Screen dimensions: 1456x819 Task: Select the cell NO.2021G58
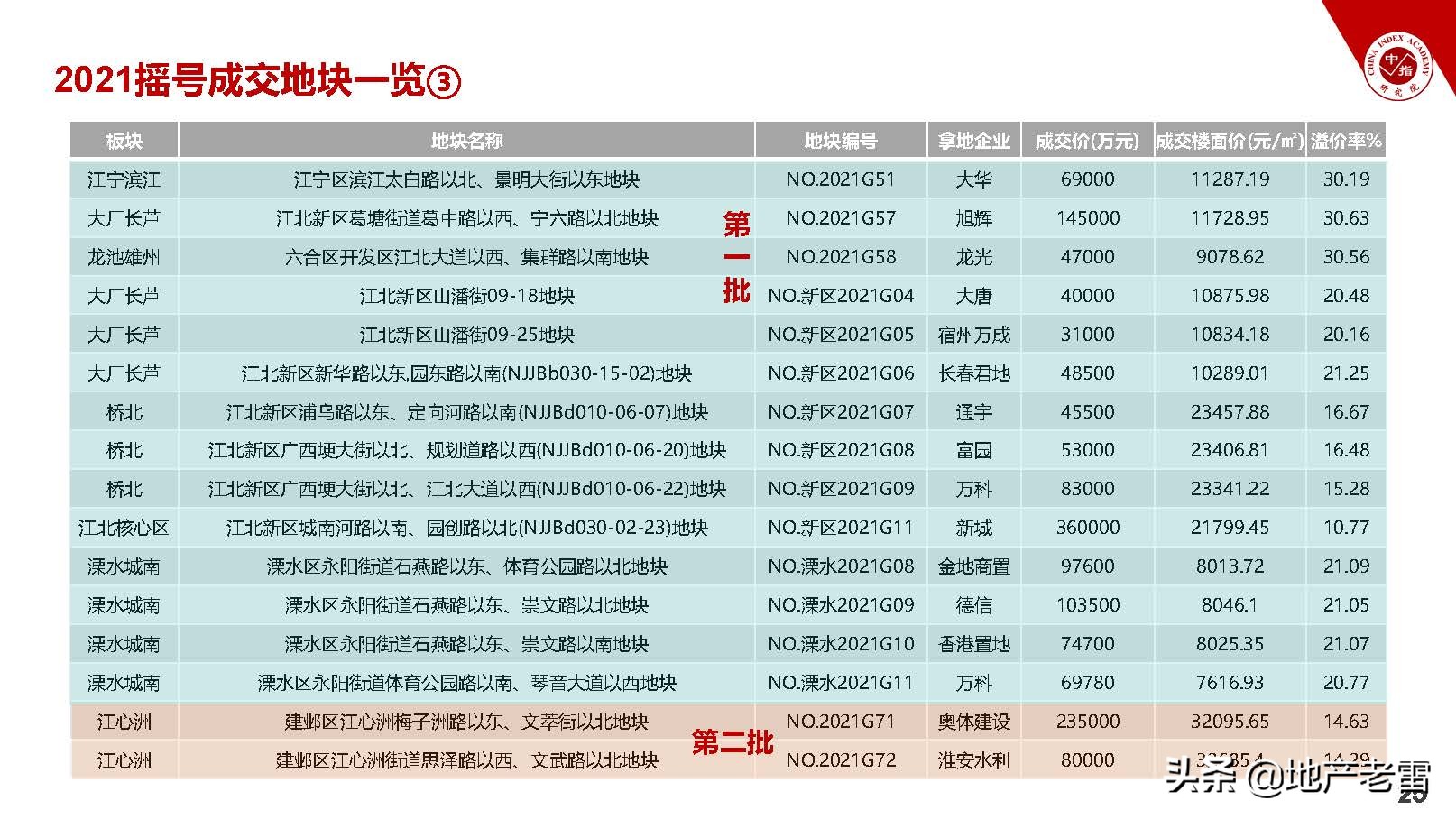coord(841,257)
